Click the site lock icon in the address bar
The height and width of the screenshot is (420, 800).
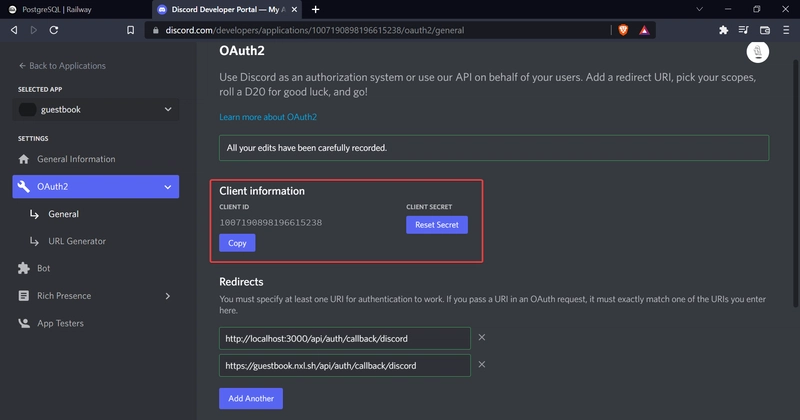(156, 30)
